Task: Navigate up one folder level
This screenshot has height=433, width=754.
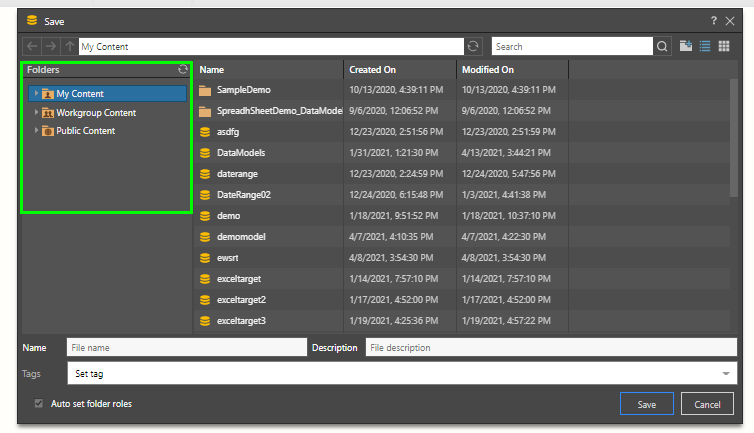Action: [68, 46]
